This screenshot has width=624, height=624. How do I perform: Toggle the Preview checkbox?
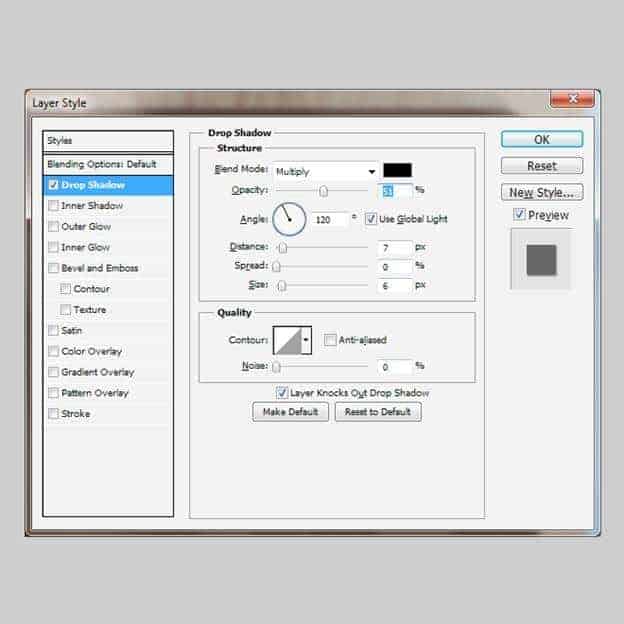(x=519, y=215)
